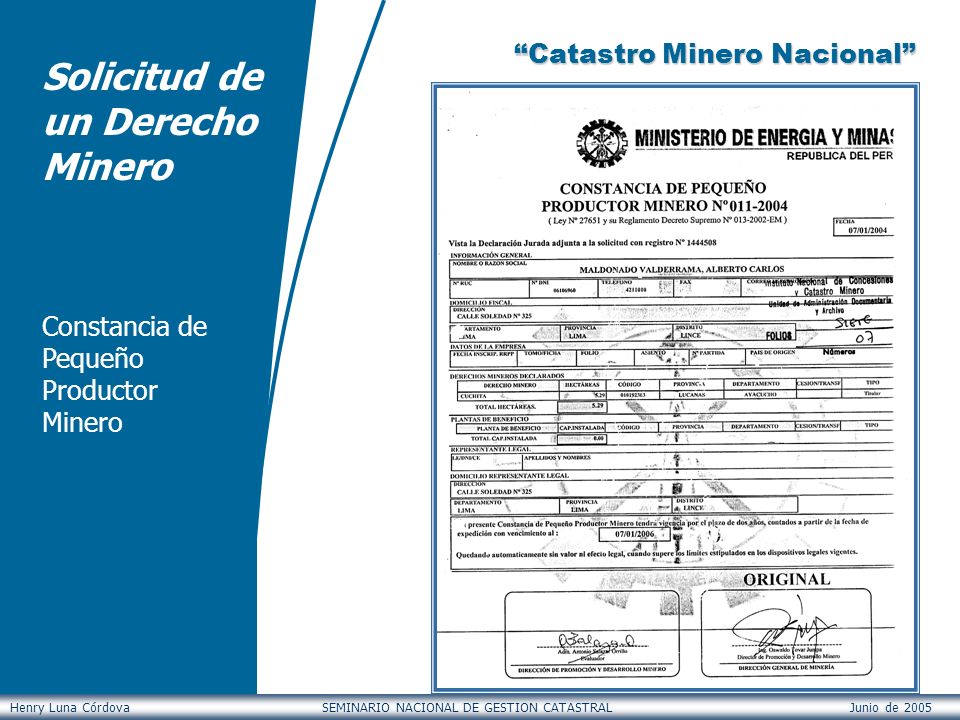Click 'REPUBLICA DEL PER' text under ministry header
This screenshot has height=720, width=960.
pyautogui.click(x=839, y=156)
